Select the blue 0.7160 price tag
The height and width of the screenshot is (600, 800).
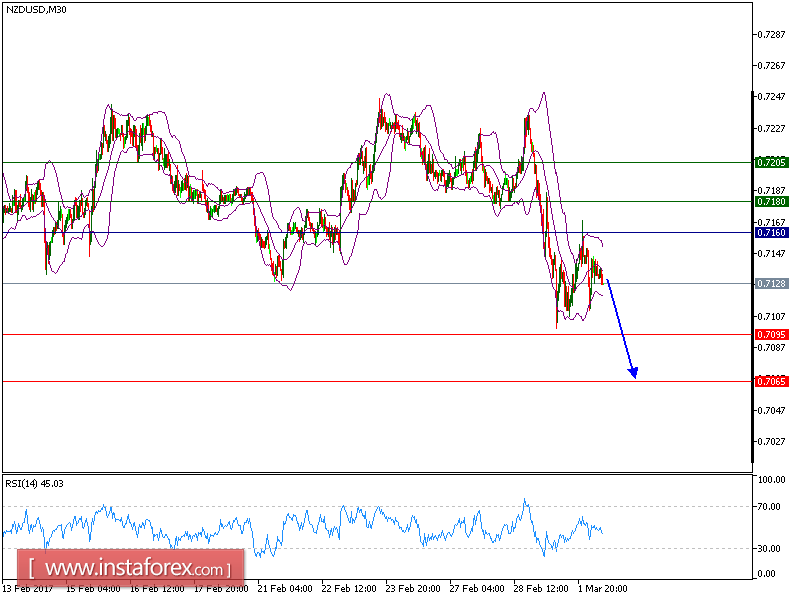pos(770,232)
